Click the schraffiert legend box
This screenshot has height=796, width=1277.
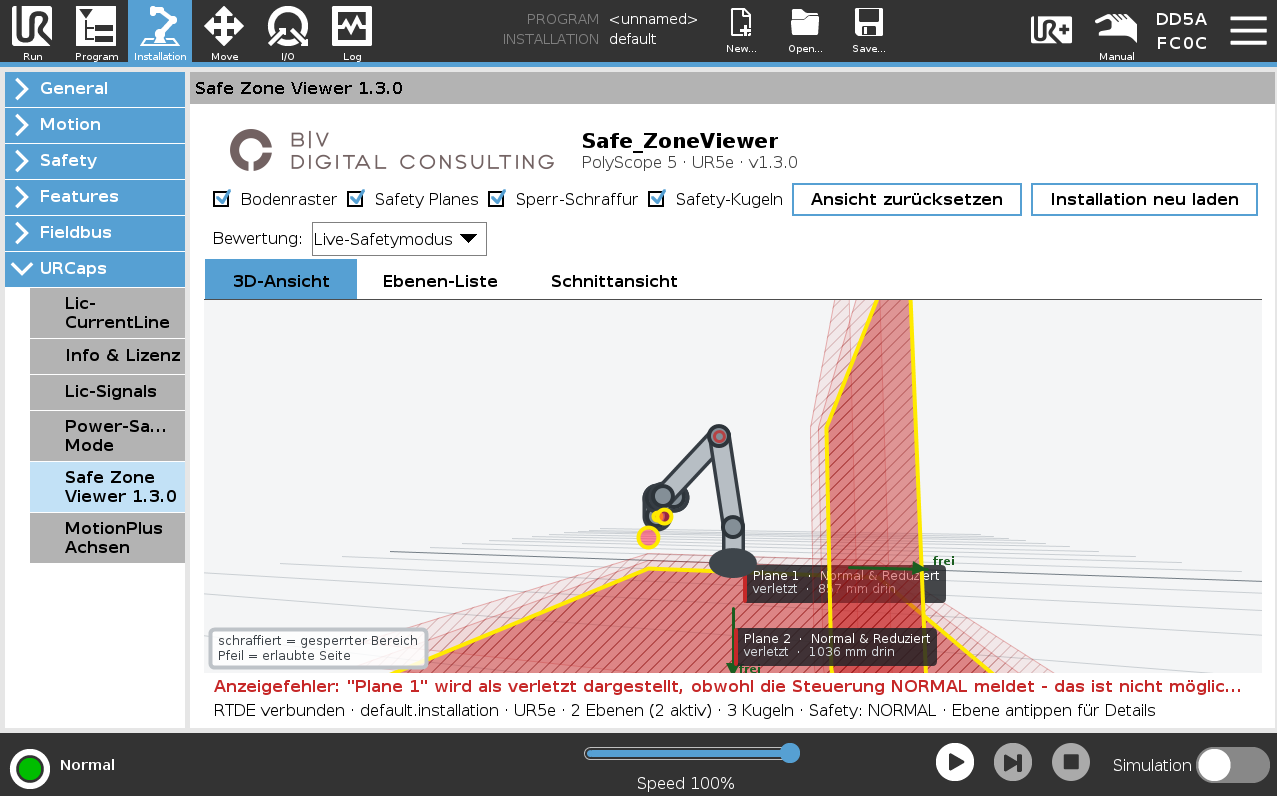point(318,648)
